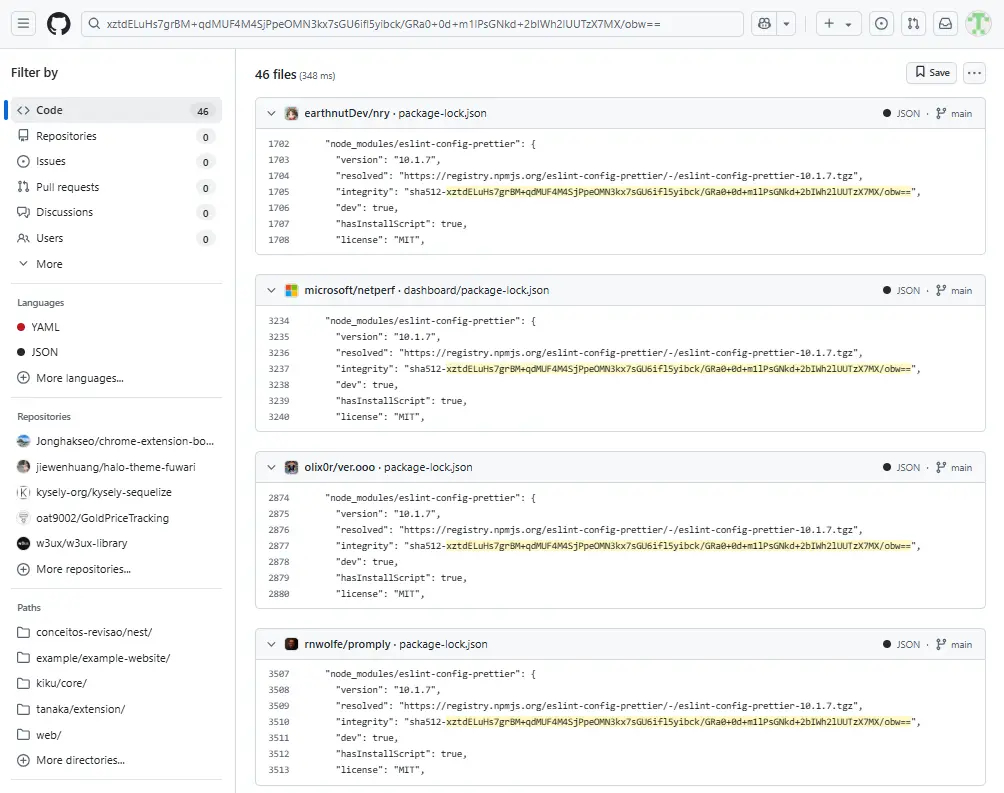Save this search with Save button
1004x793 pixels.
[931, 73]
